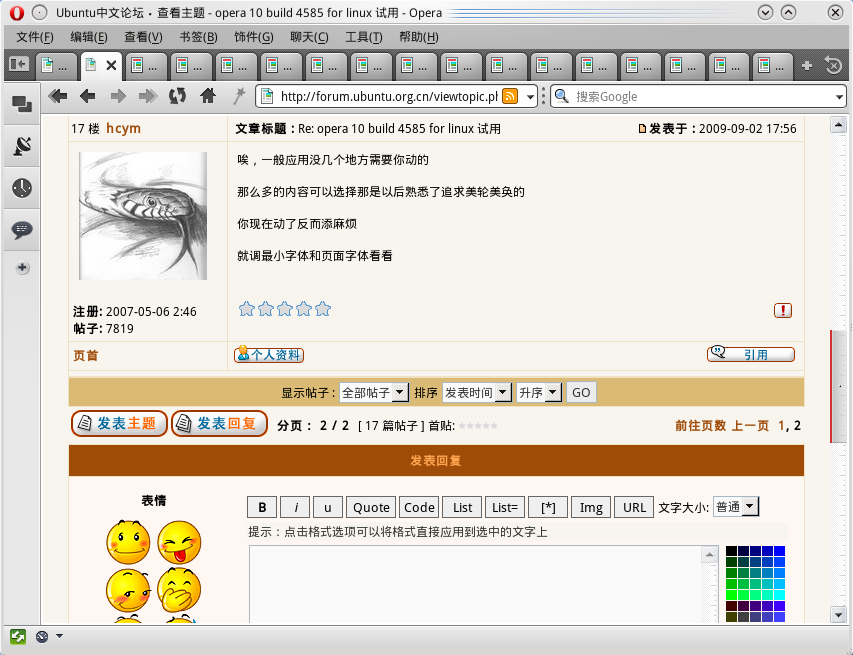Open the 工具(T) menu
This screenshot has width=853, height=655.
tap(363, 37)
